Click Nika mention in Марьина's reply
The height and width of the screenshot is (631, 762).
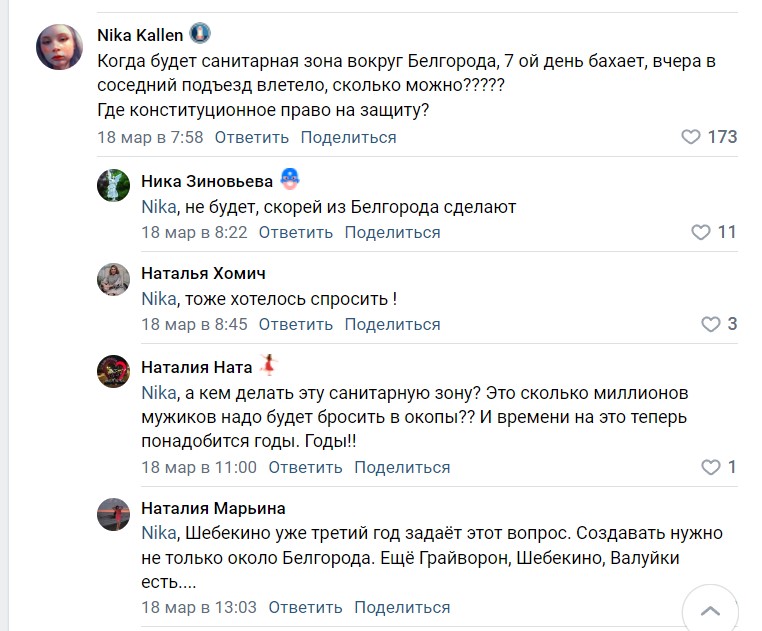pos(158,533)
